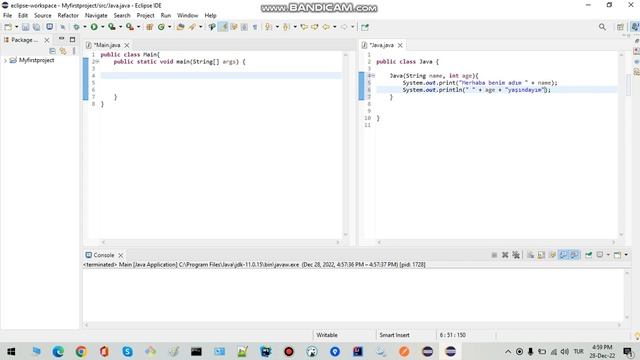Click the Pin Editor toolbar icon
Screen dimensions: 640x360
pos(365,27)
